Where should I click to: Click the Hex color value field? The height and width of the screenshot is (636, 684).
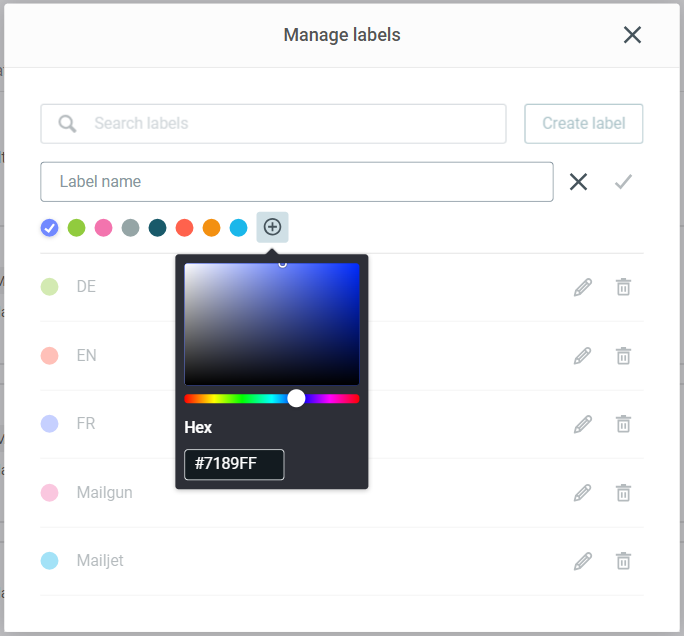(234, 465)
